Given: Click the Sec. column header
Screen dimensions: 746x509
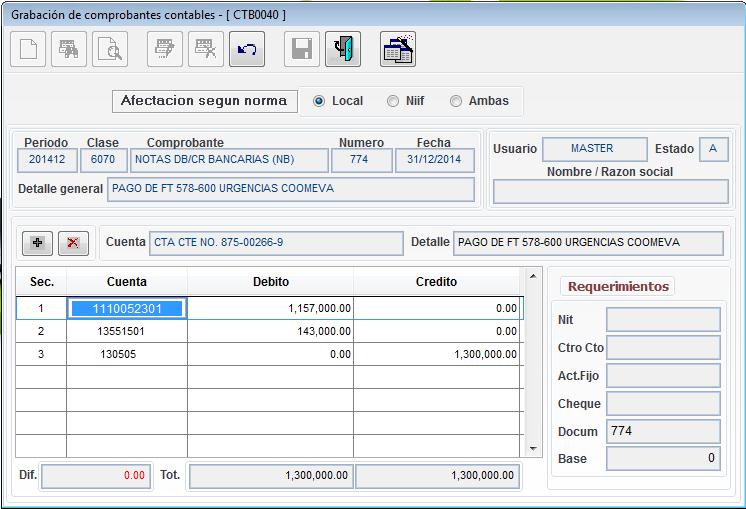Looking at the screenshot, I should [x=41, y=282].
